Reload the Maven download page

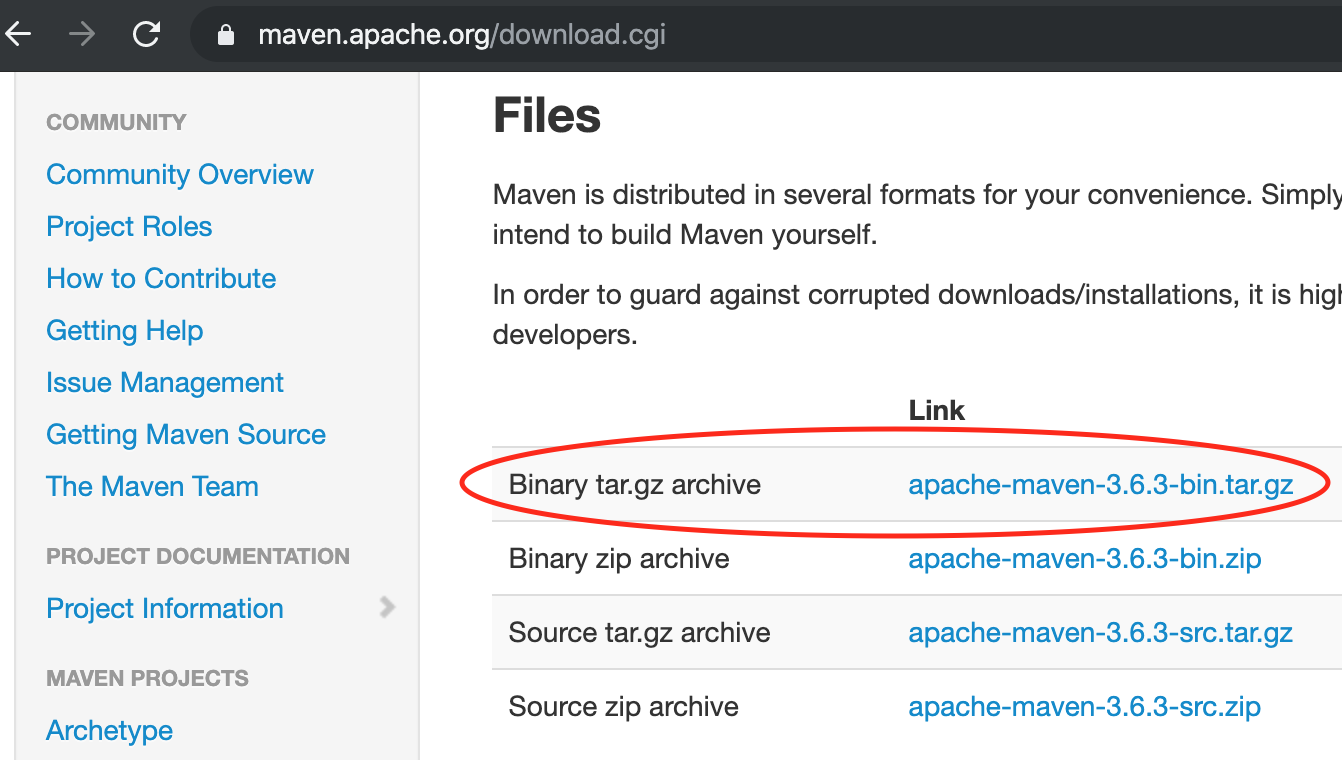point(146,33)
